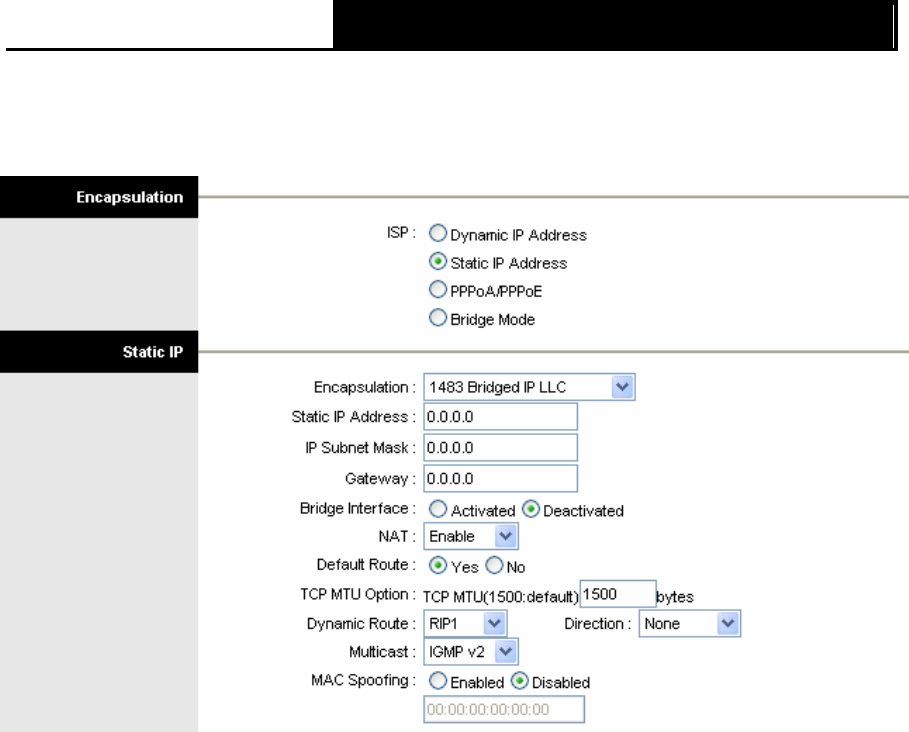Choose PPPoA/PPPoE as ISP type

(x=438, y=289)
